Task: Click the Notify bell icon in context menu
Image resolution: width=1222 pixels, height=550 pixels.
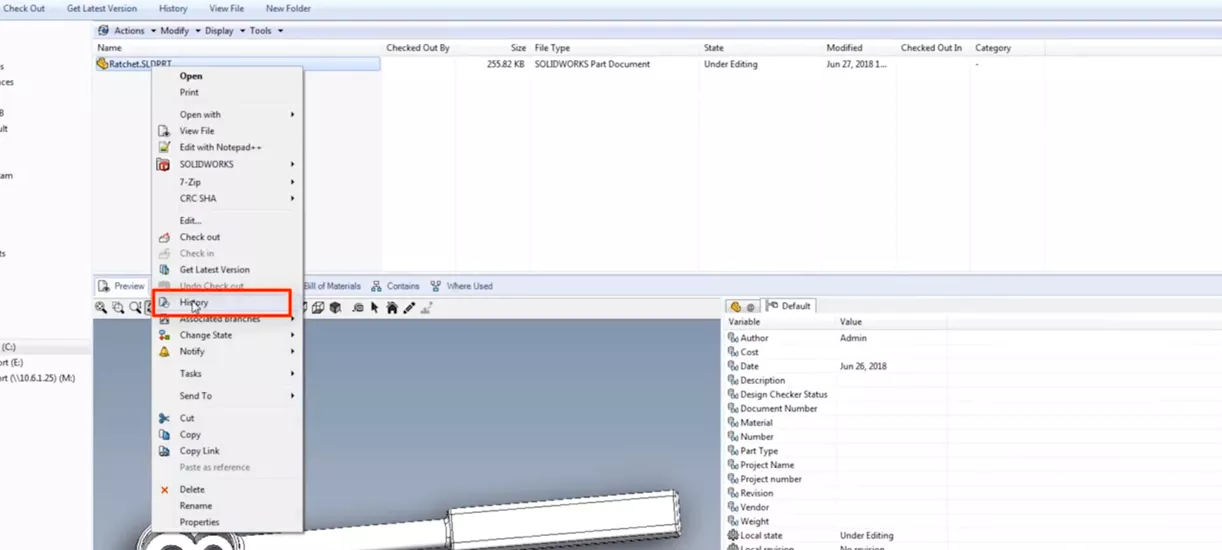Action: coord(164,352)
